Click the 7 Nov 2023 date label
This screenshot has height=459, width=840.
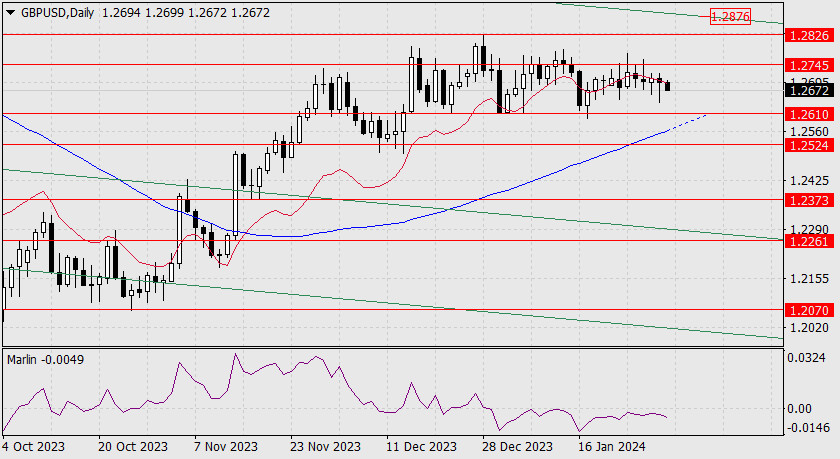click(226, 447)
